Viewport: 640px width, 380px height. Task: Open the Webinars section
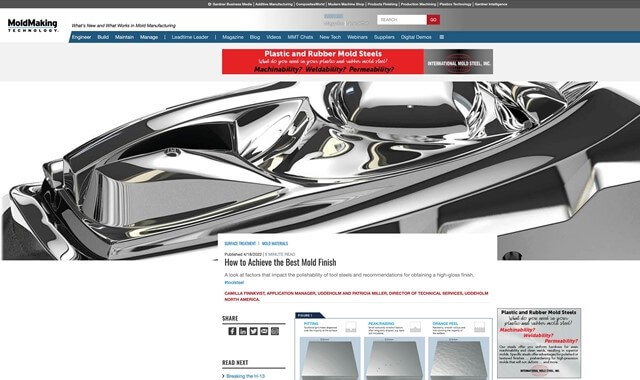point(357,37)
